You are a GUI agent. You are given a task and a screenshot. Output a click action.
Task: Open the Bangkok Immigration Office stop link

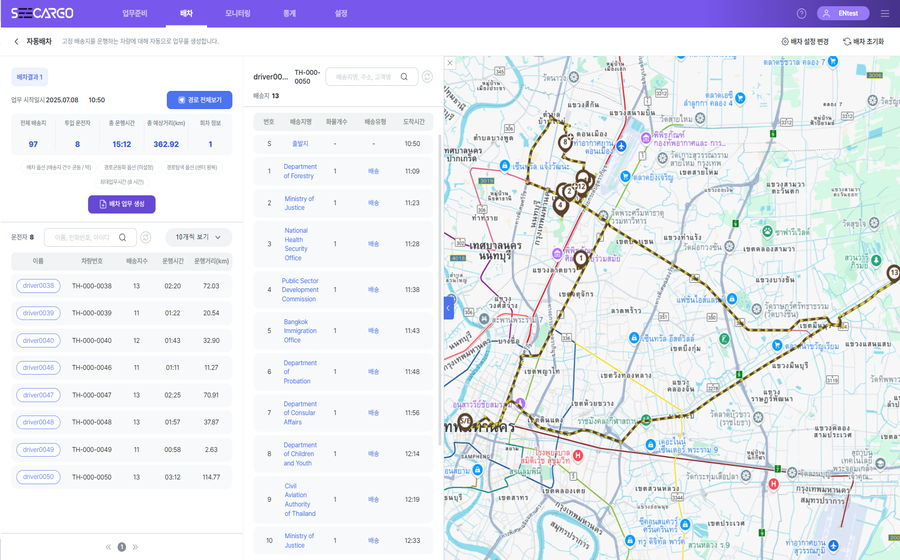(x=300, y=330)
